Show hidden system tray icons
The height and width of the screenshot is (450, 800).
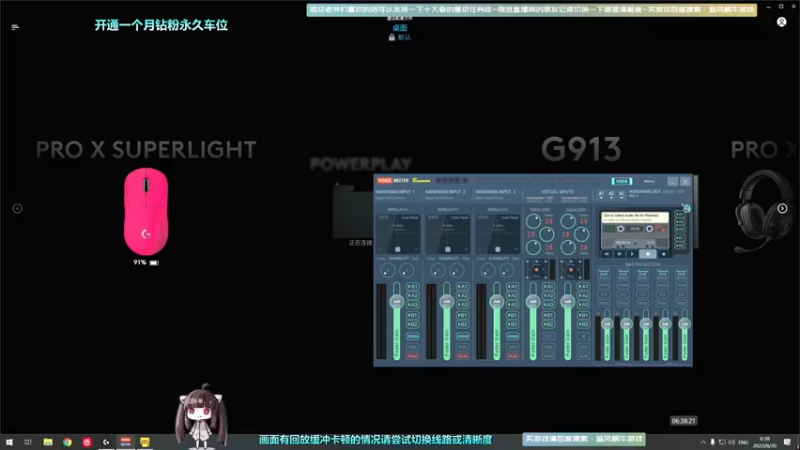pos(703,442)
